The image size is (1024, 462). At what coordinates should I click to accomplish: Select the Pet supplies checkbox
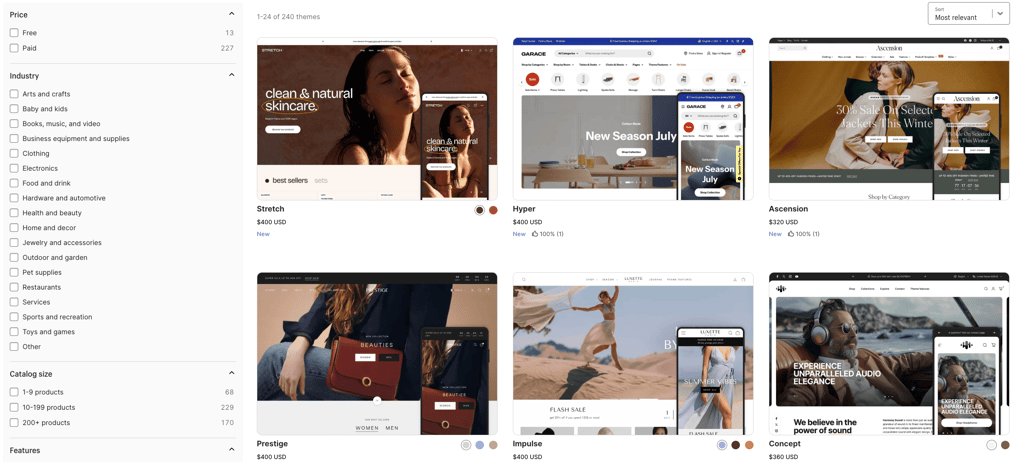(x=14, y=272)
